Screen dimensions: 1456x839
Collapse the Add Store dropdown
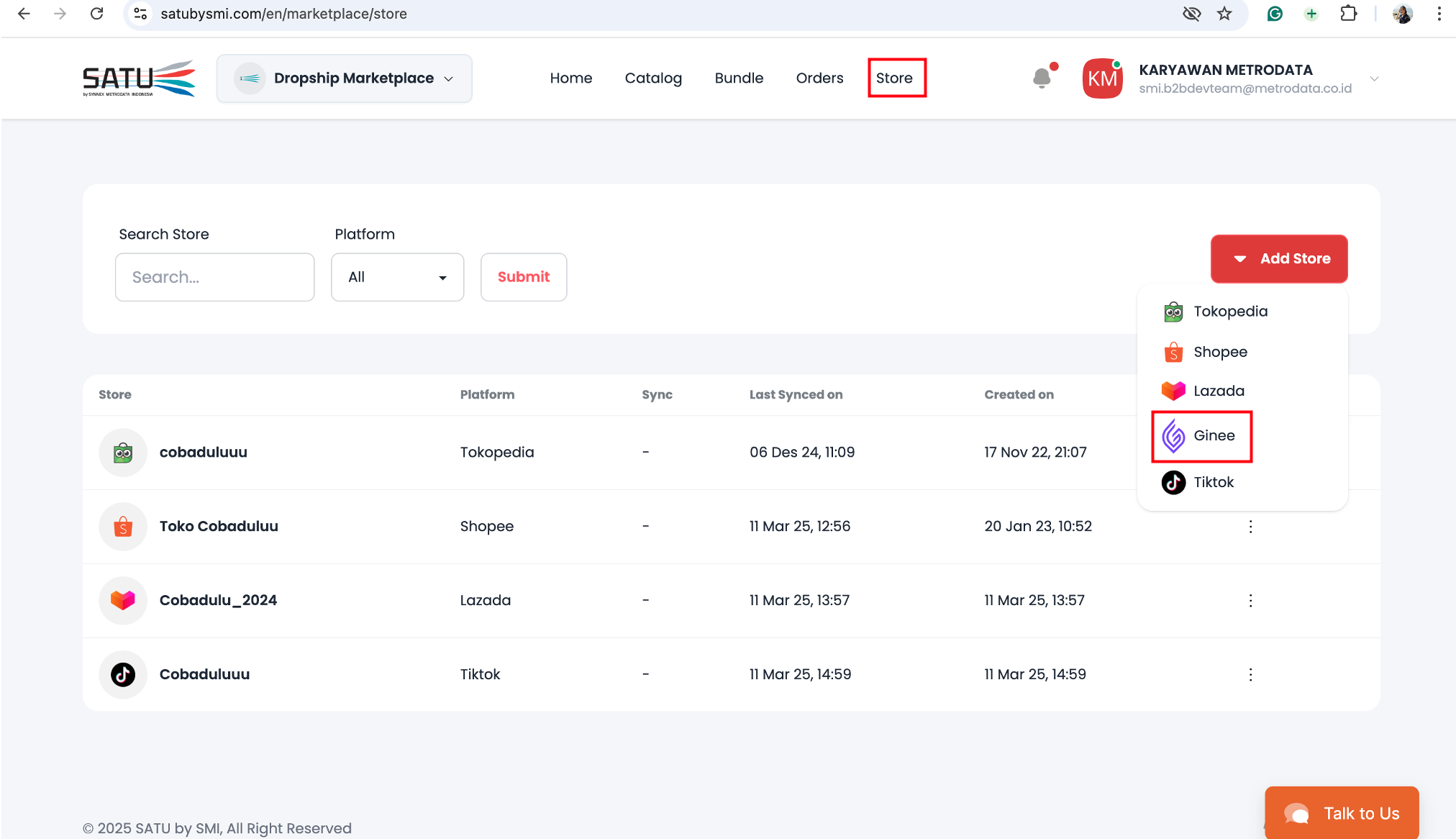pos(1279,258)
